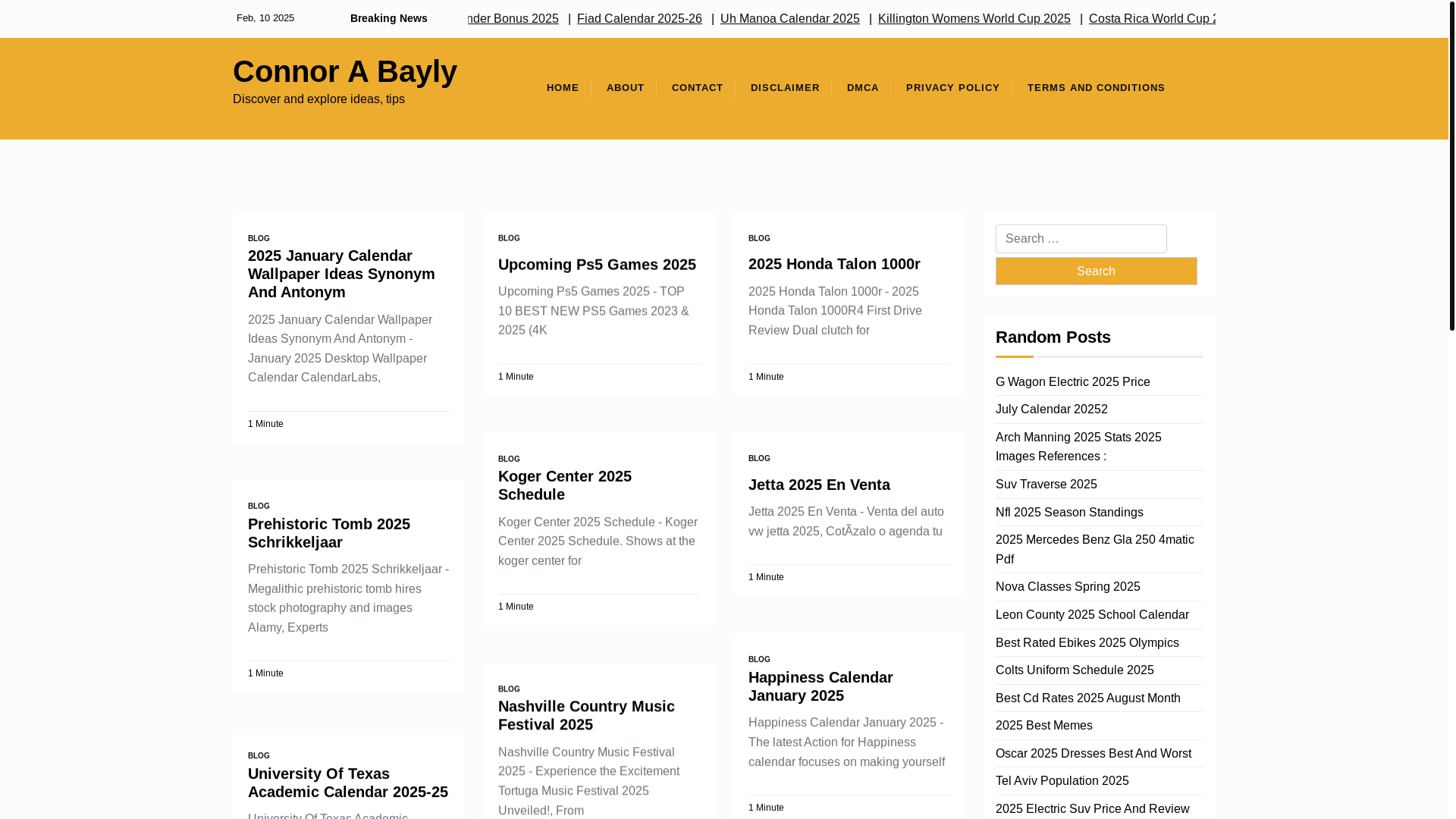Screen dimensions: 1456x819
Task: Focus the Search text field
Action: pos(1081,239)
